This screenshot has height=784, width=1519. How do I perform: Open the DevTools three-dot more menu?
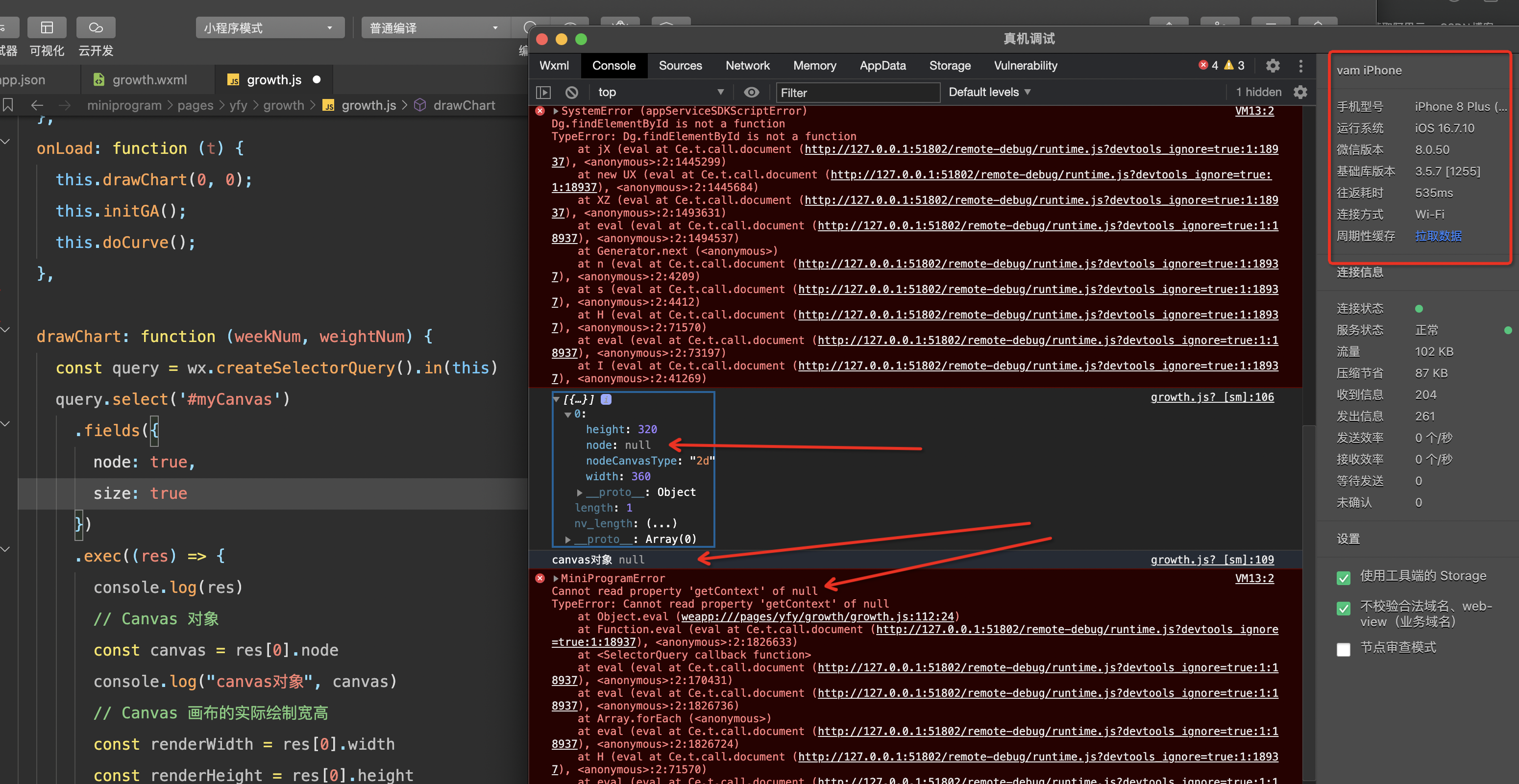tap(1300, 66)
